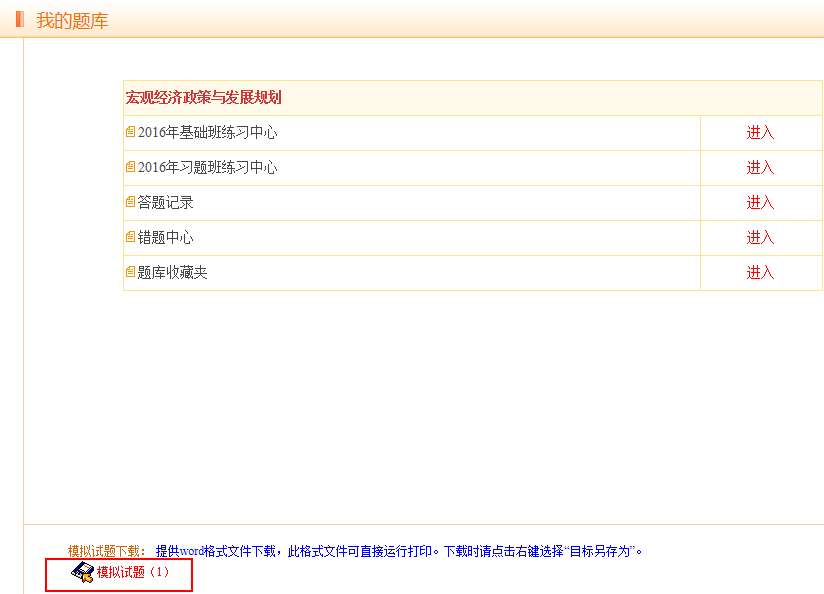The height and width of the screenshot is (594, 824).
Task: Click 进入 in the 题库收藏夹 row
Action: 760,273
